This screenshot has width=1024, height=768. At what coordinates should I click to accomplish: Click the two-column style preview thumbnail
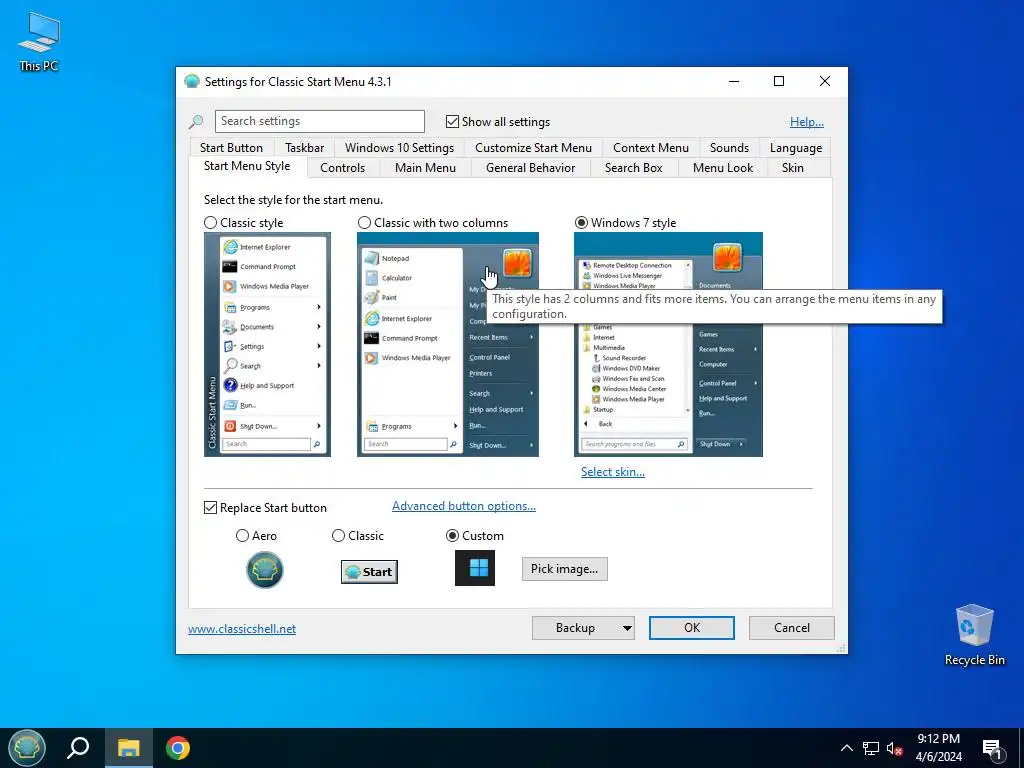pos(447,344)
